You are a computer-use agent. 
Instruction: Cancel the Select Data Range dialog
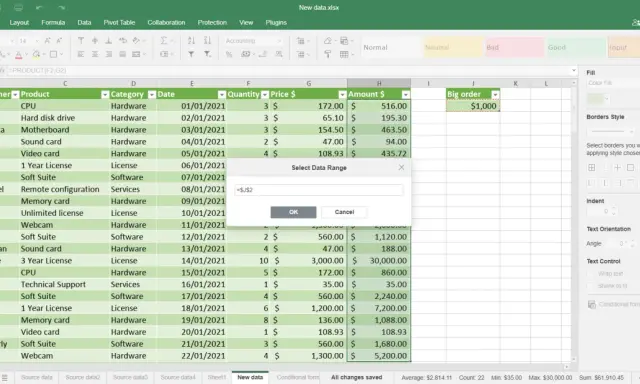click(344, 212)
